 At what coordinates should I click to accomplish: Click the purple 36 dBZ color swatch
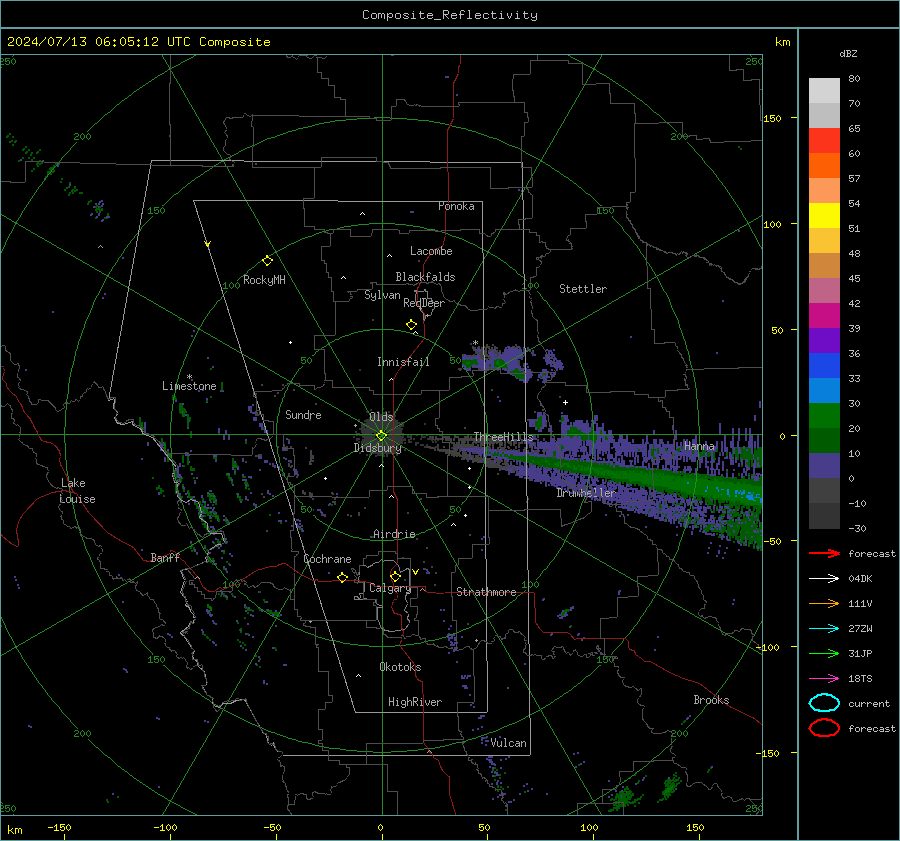(824, 340)
